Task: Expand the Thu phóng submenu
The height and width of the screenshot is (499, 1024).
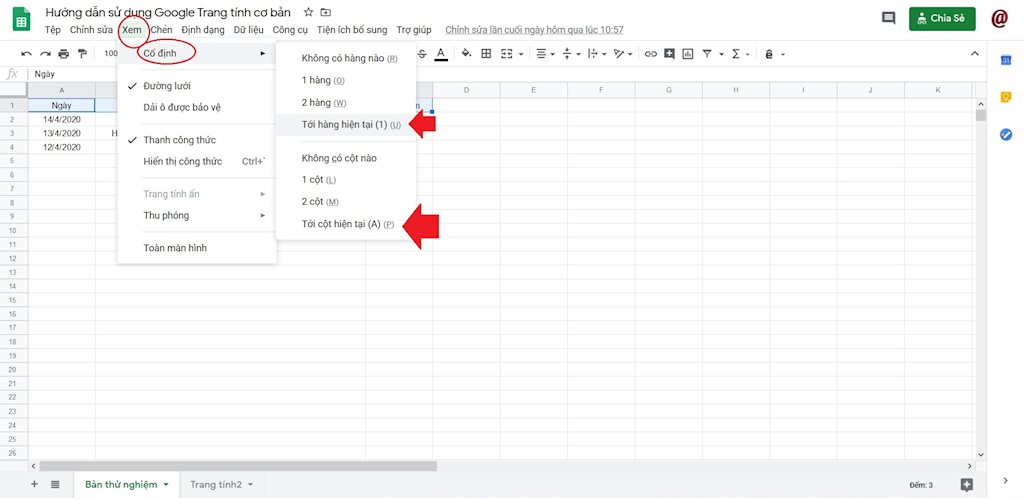Action: click(197, 216)
